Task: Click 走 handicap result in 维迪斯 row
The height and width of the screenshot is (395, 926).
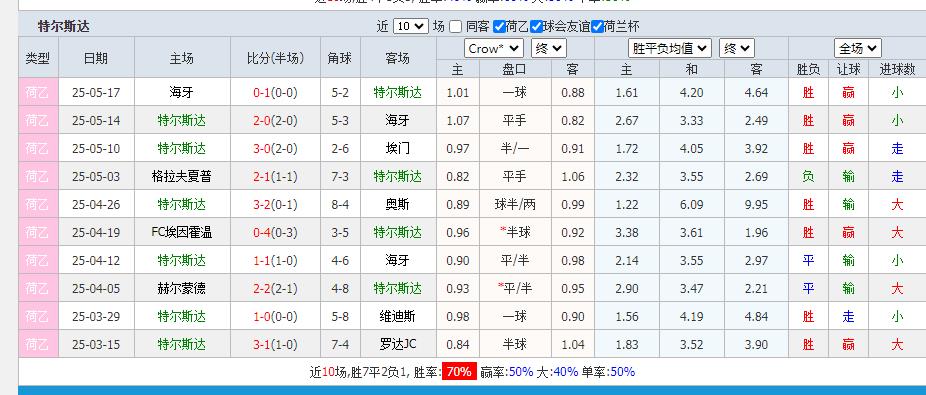Action: [x=848, y=316]
